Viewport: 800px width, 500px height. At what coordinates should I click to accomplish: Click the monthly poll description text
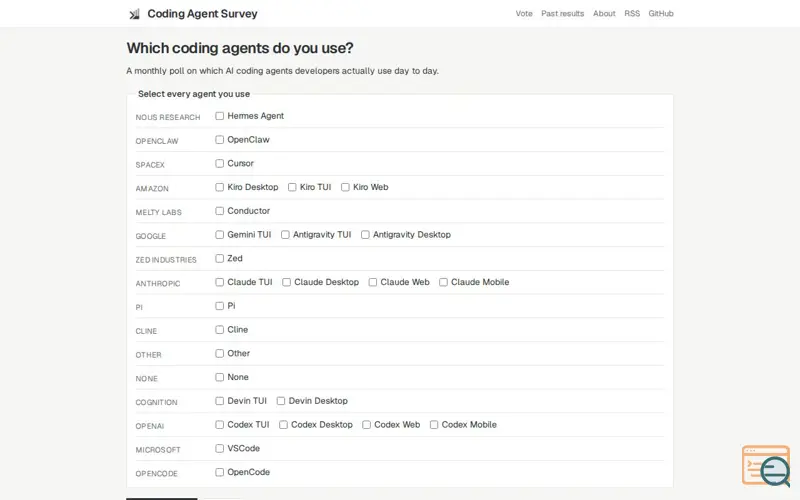click(282, 71)
